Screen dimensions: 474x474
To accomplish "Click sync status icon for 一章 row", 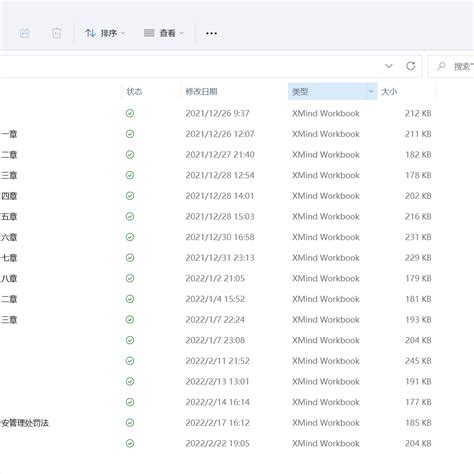I will [x=130, y=134].
